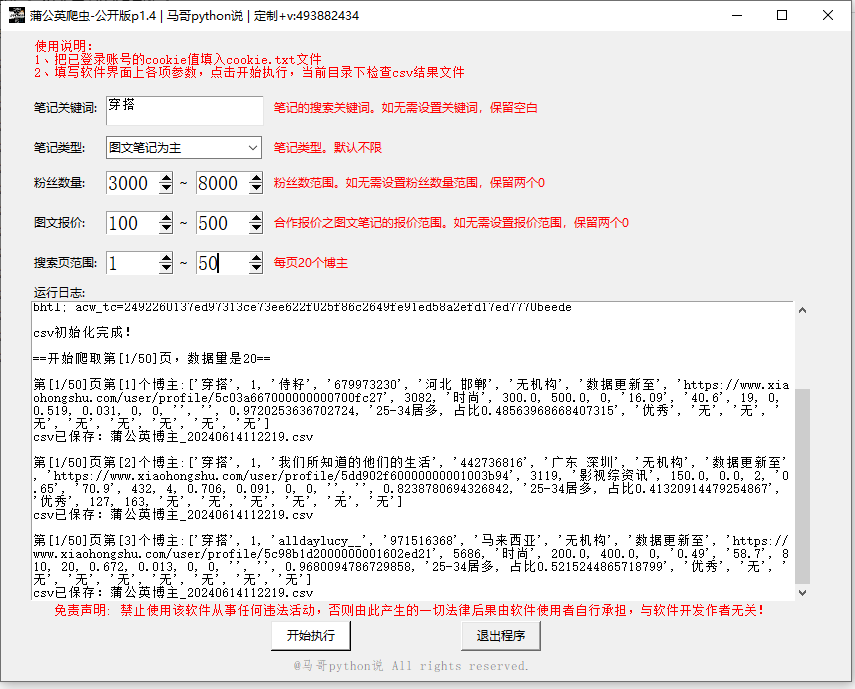Click log line '开始爬取第[1/50]页'

tap(152, 359)
